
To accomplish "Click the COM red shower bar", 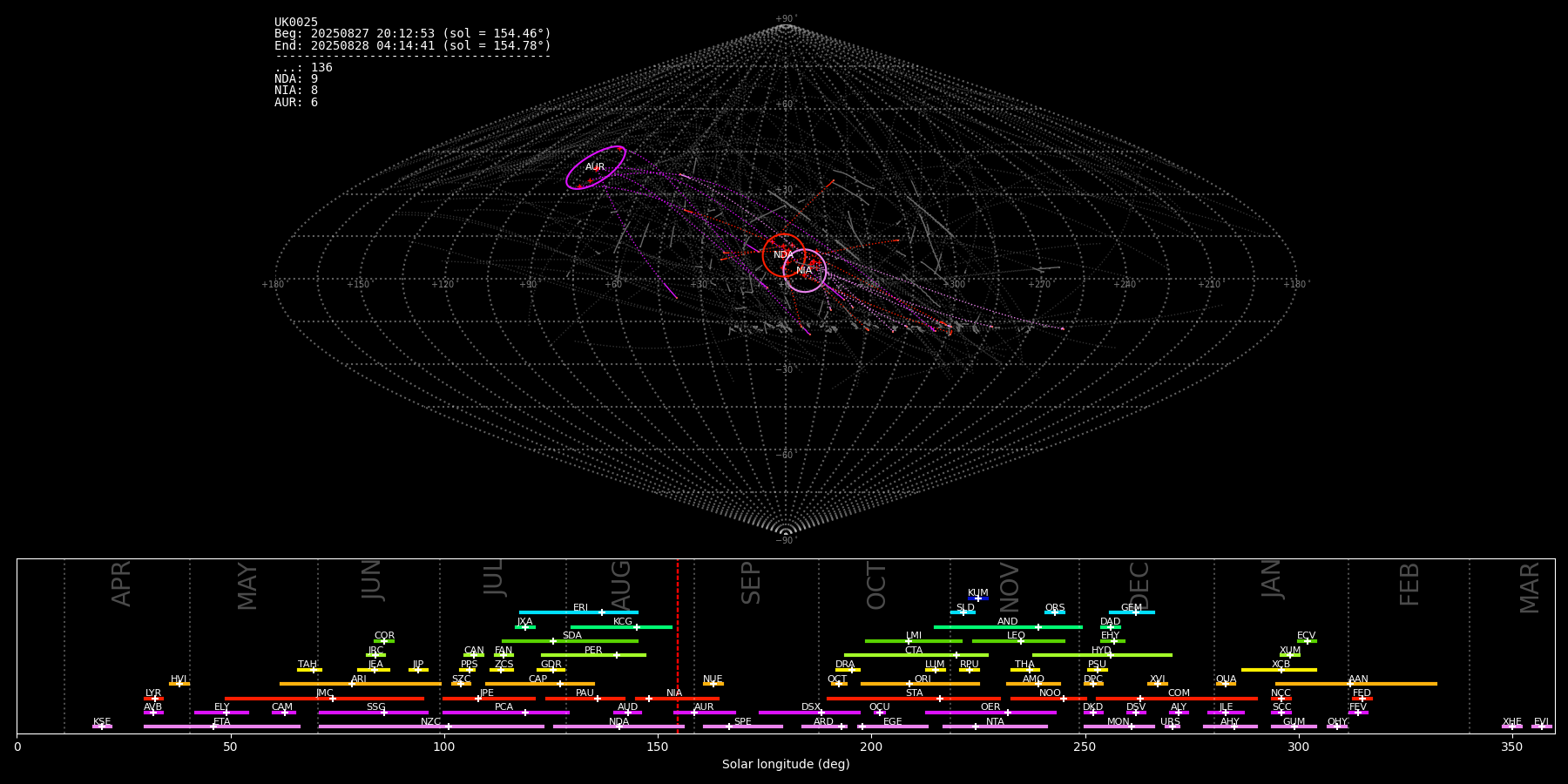I will (1179, 698).
